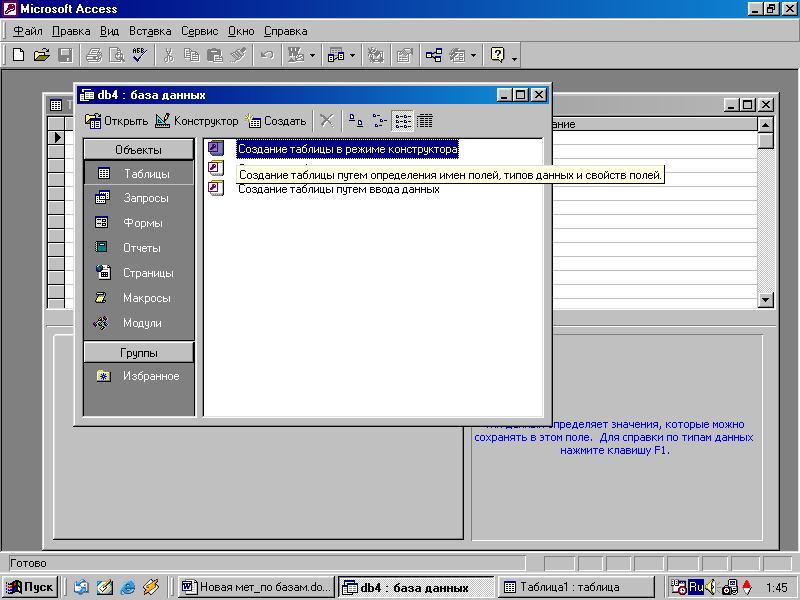800x600 pixels.
Task: Open the Сервис menu
Action: pos(199,32)
